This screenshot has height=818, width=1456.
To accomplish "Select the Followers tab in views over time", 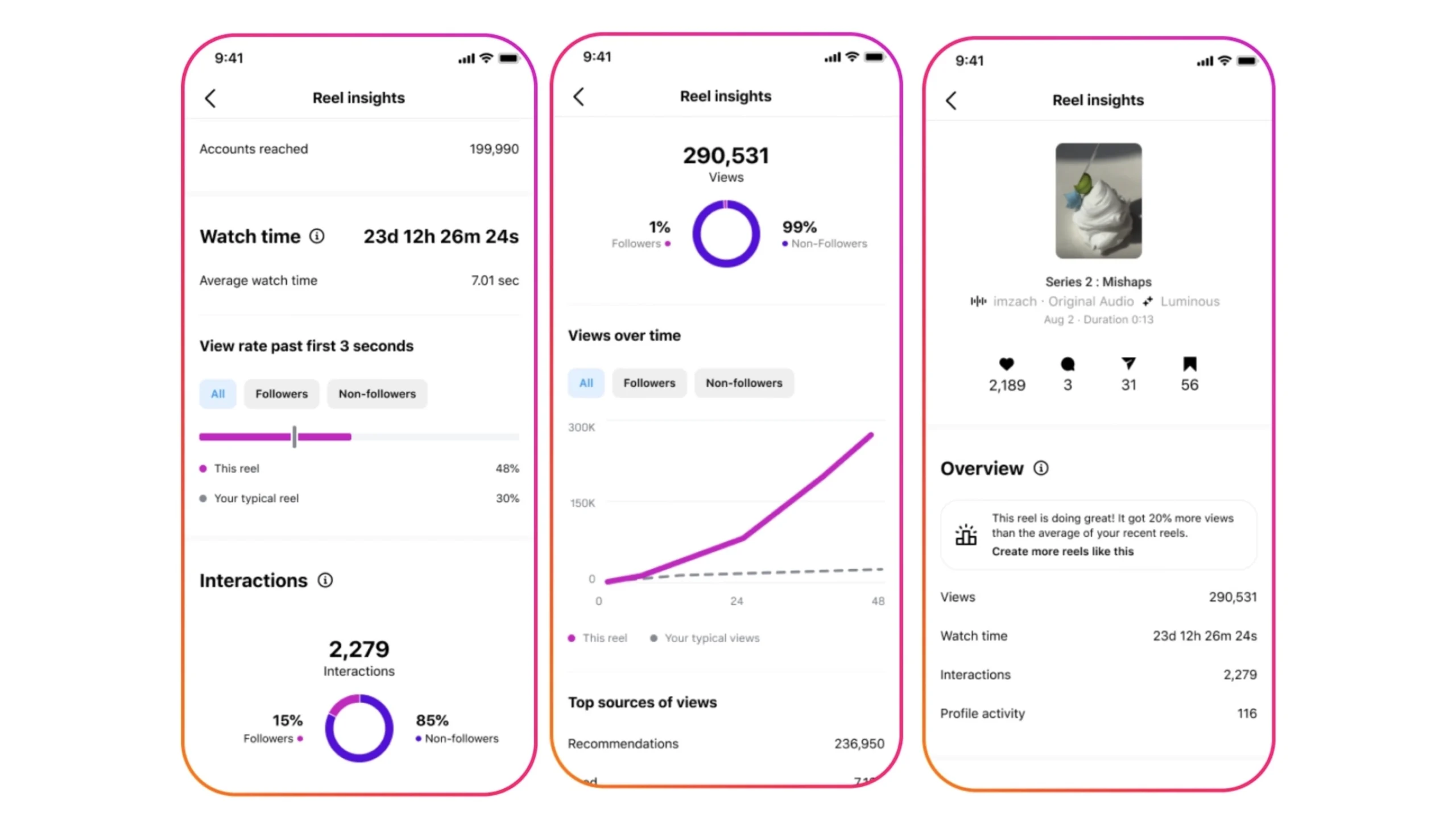I will (x=650, y=383).
